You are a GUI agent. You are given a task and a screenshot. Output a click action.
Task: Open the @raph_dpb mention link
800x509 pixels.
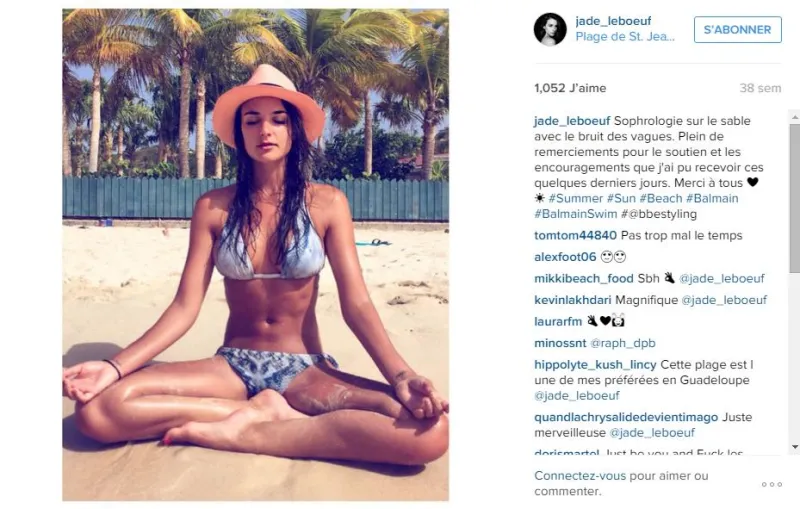(x=622, y=343)
